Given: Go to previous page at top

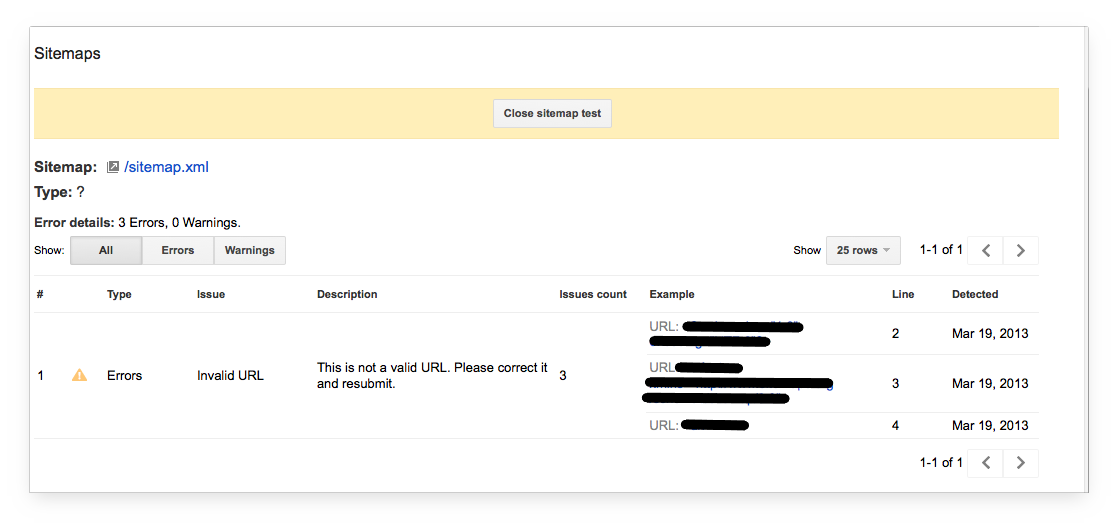Looking at the screenshot, I should [986, 250].
